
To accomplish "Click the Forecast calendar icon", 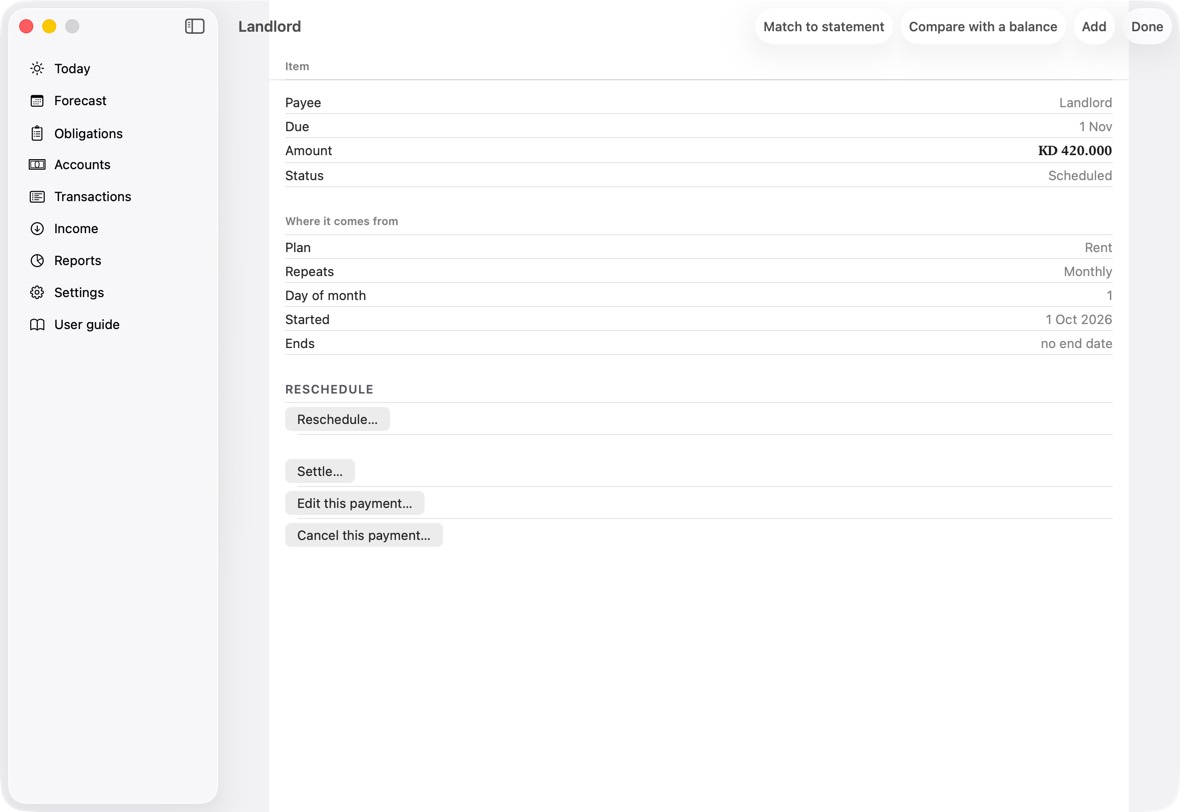I will (37, 101).
